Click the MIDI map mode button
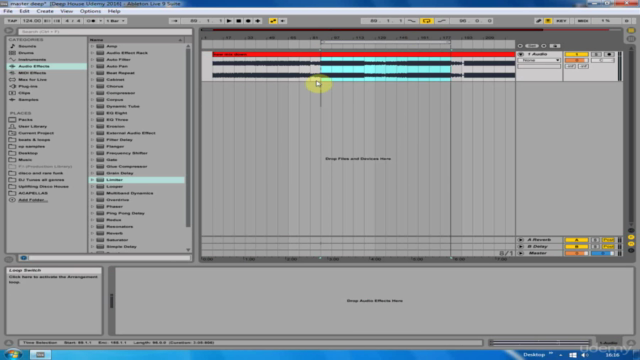The height and width of the screenshot is (360, 640). point(582,21)
